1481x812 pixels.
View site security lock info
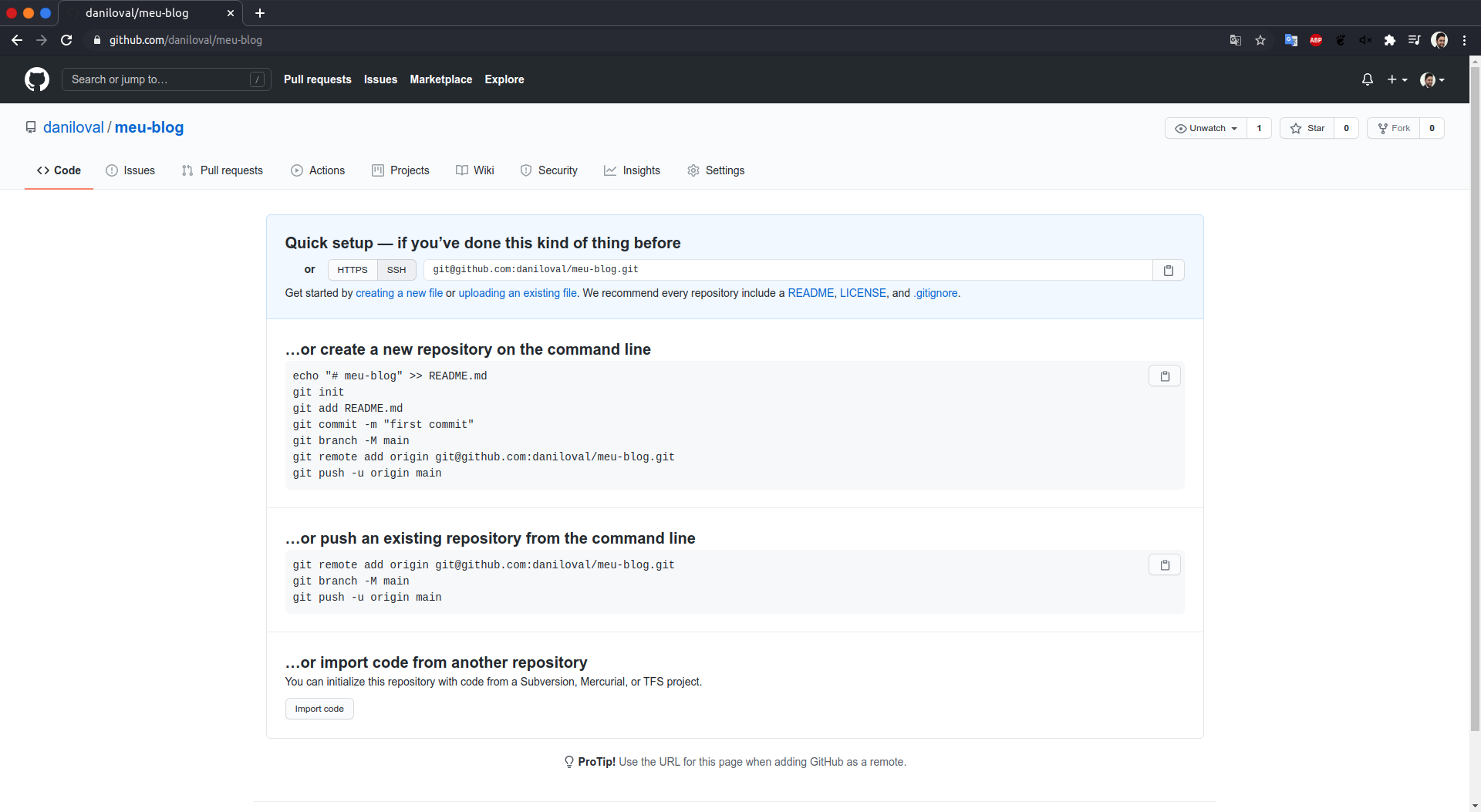pyautogui.click(x=96, y=40)
